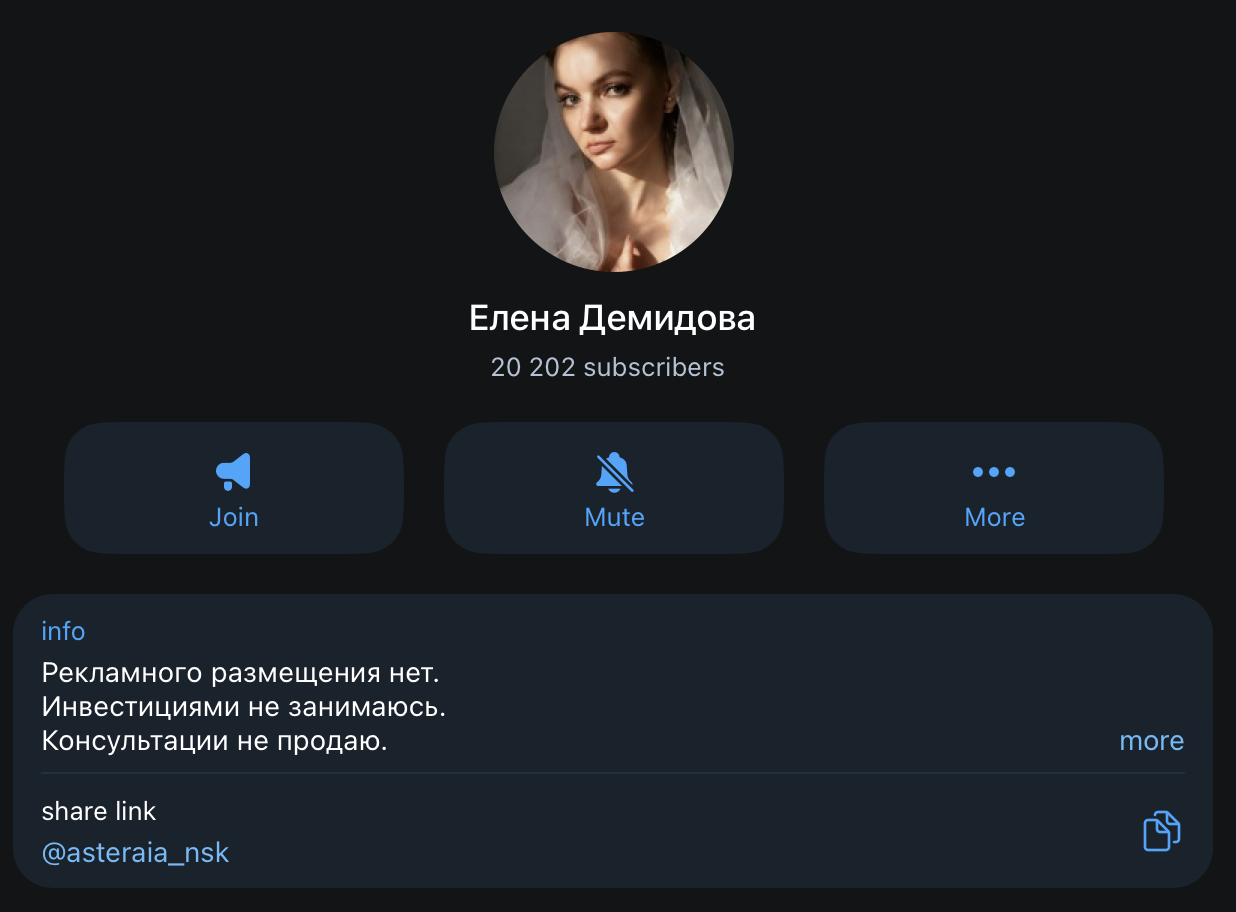Copy the share link using the copy icon
The width and height of the screenshot is (1236, 912).
click(1161, 831)
